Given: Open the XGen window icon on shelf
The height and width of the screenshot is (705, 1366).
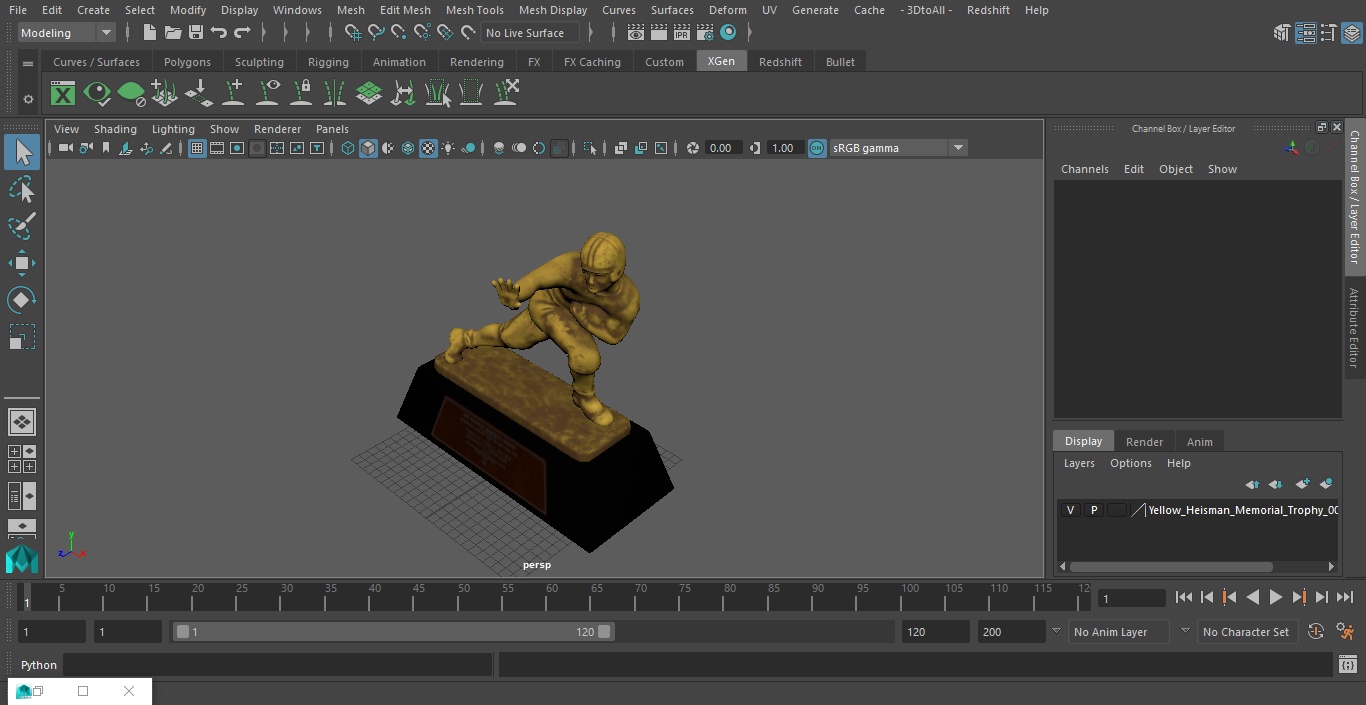Looking at the screenshot, I should point(63,94).
